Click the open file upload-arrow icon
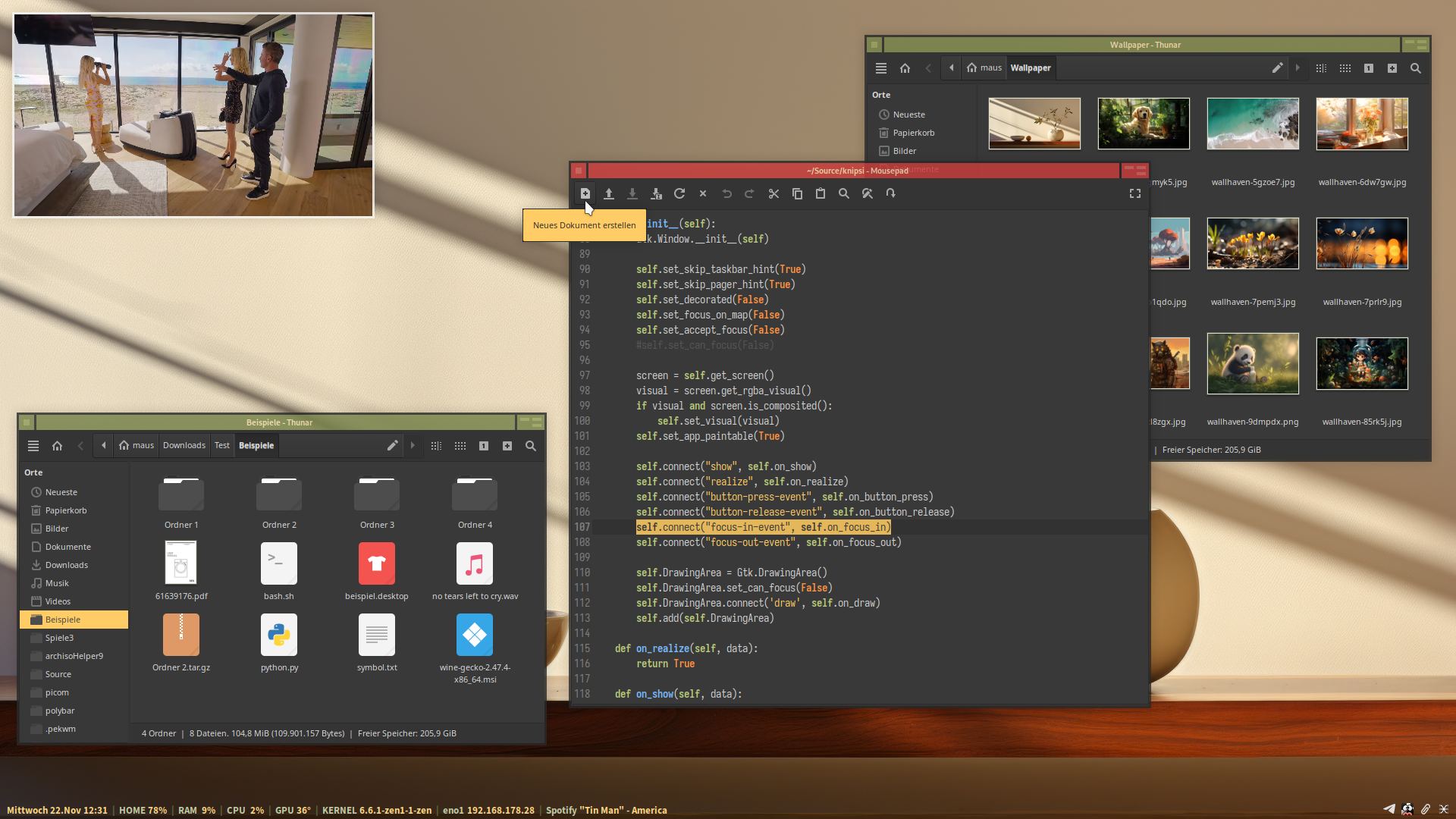Viewport: 1456px width, 819px height. coord(608,193)
